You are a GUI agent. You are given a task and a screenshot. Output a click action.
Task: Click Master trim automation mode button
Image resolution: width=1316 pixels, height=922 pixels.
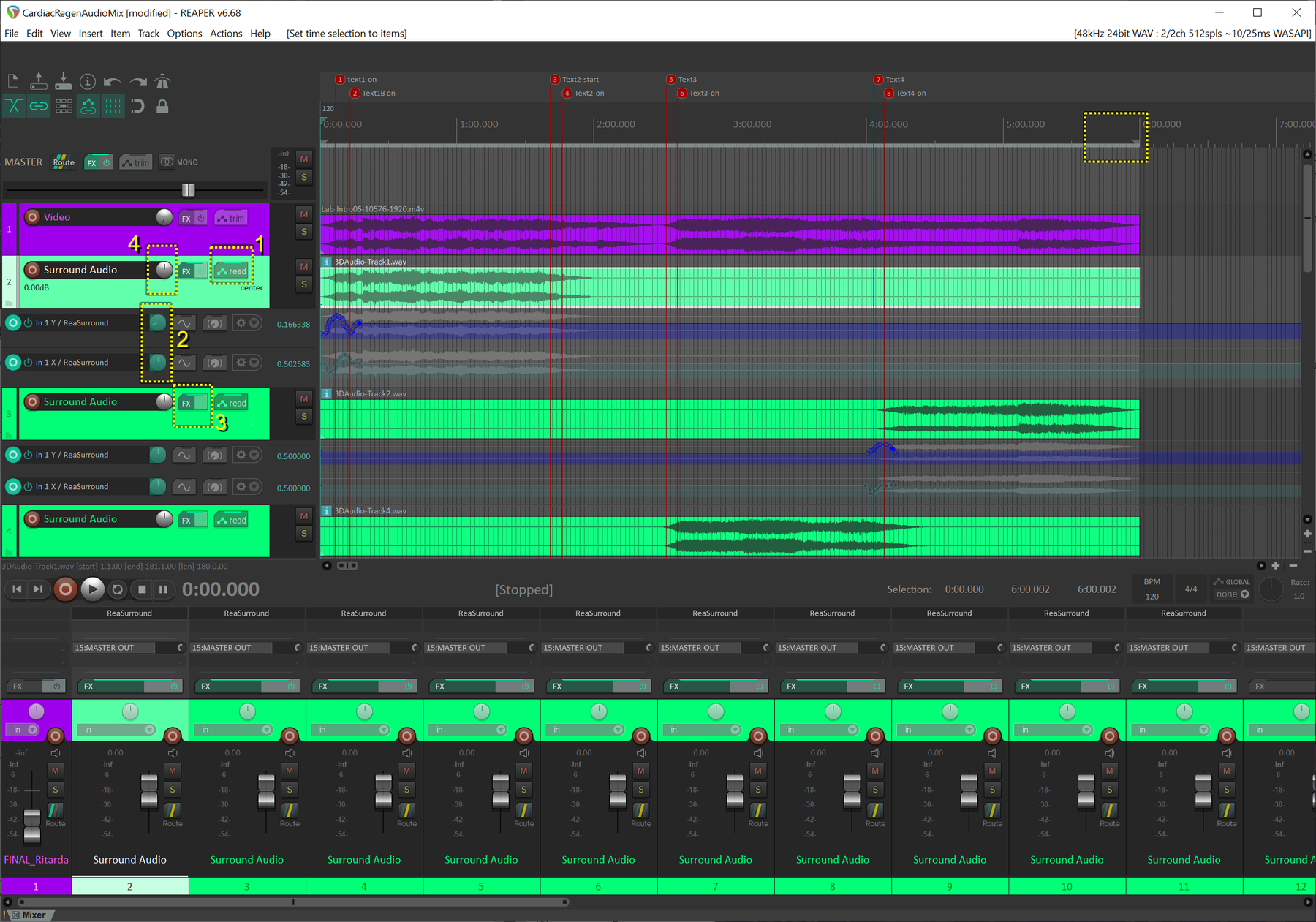(x=136, y=162)
